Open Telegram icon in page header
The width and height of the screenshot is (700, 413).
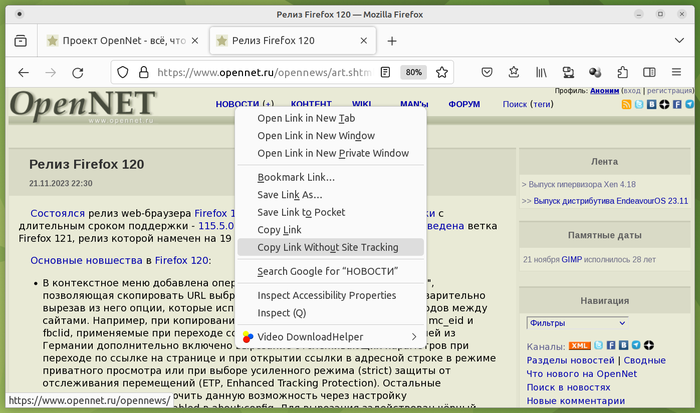pos(690,104)
